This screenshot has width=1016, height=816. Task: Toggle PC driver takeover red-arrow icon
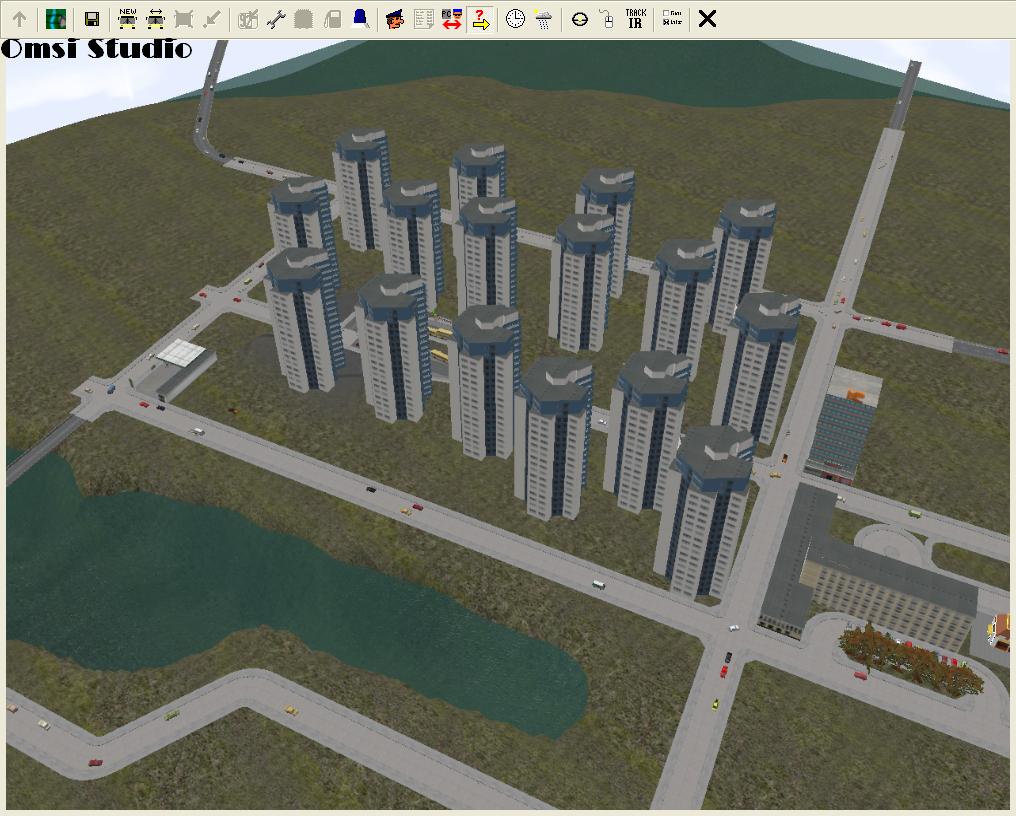451,19
